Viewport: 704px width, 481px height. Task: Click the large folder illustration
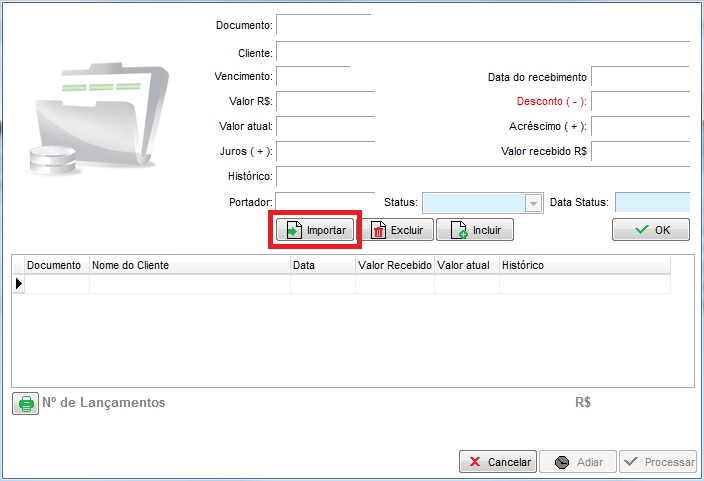(100, 115)
